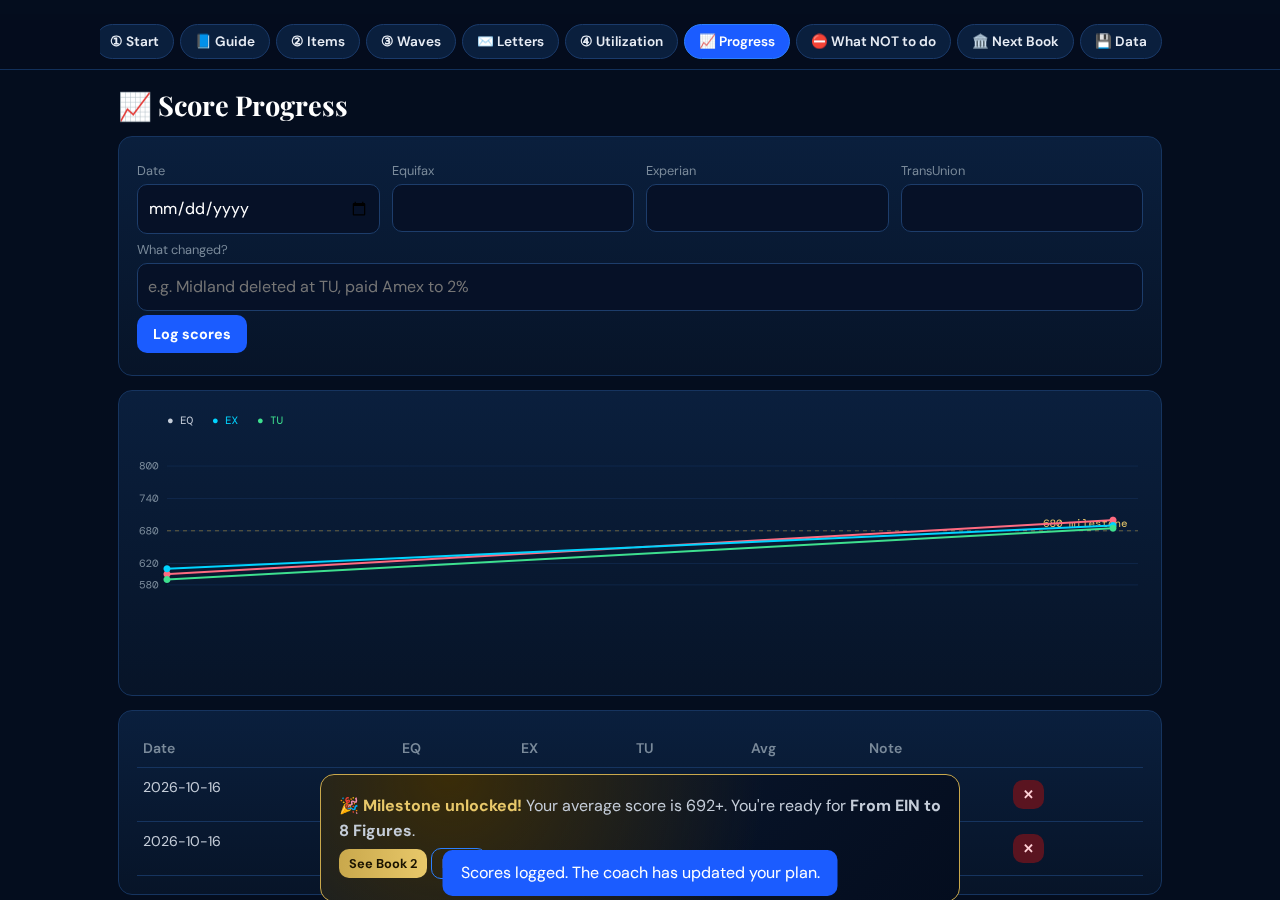Switch to the Utilization tab
Viewport: 1280px width, 900px height.
[x=621, y=42]
